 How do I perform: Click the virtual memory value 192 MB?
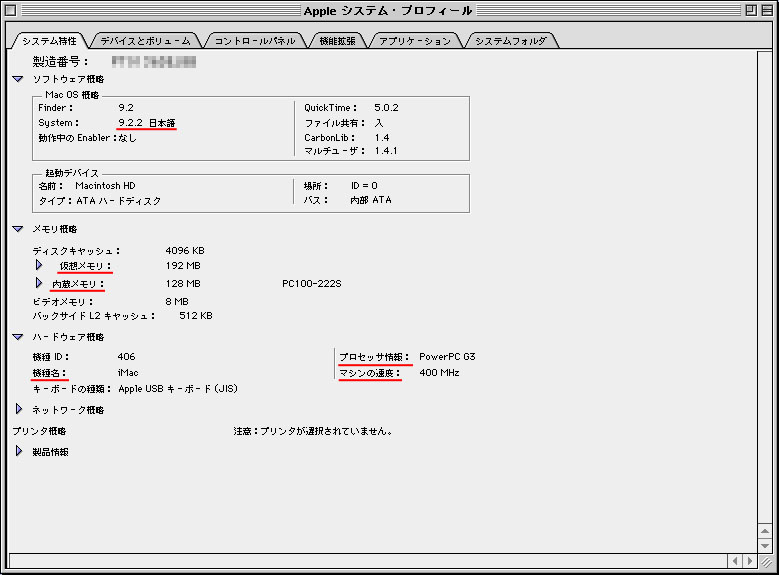[183, 266]
